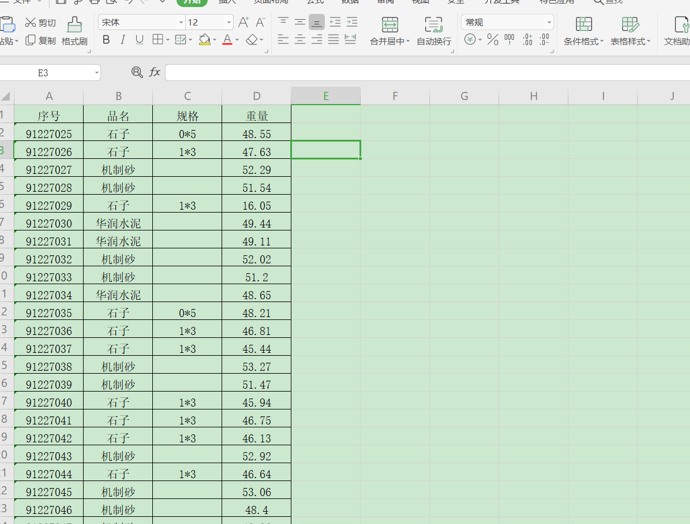The height and width of the screenshot is (524, 690).
Task: Justify text with the justify alignment icon
Action: click(x=334, y=40)
